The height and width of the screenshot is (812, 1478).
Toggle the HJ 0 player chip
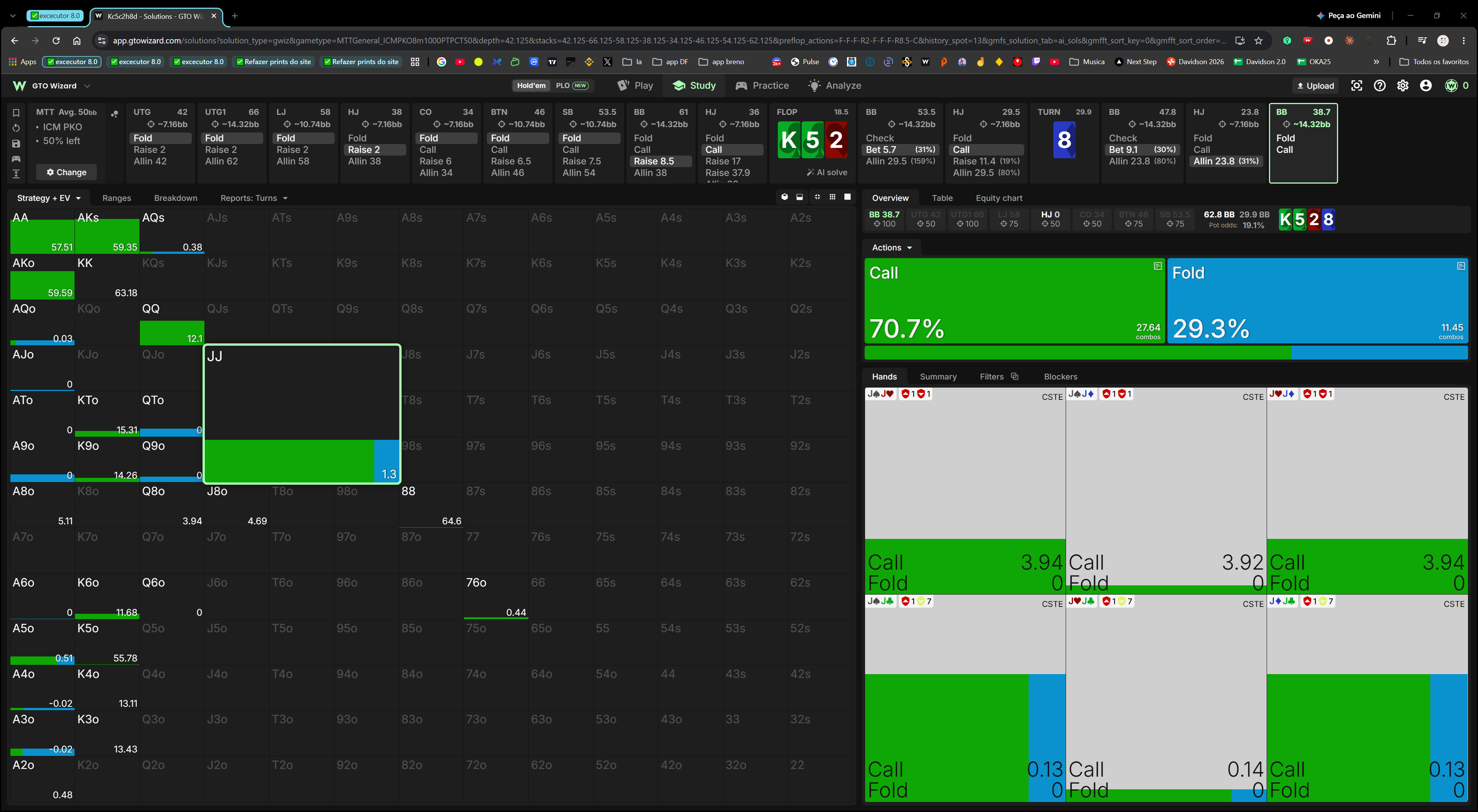[x=1050, y=219]
